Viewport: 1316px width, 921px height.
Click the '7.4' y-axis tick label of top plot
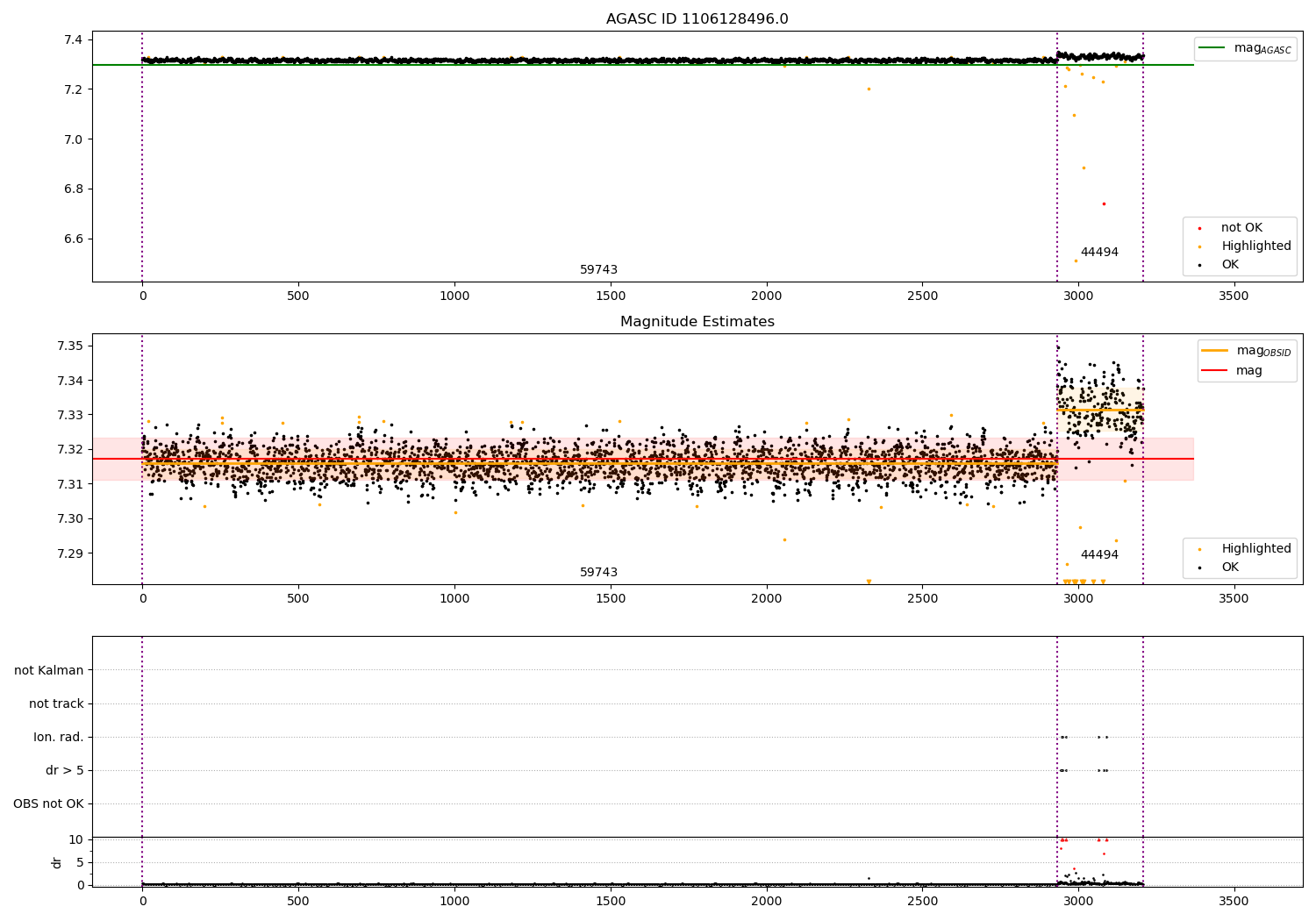(73, 40)
